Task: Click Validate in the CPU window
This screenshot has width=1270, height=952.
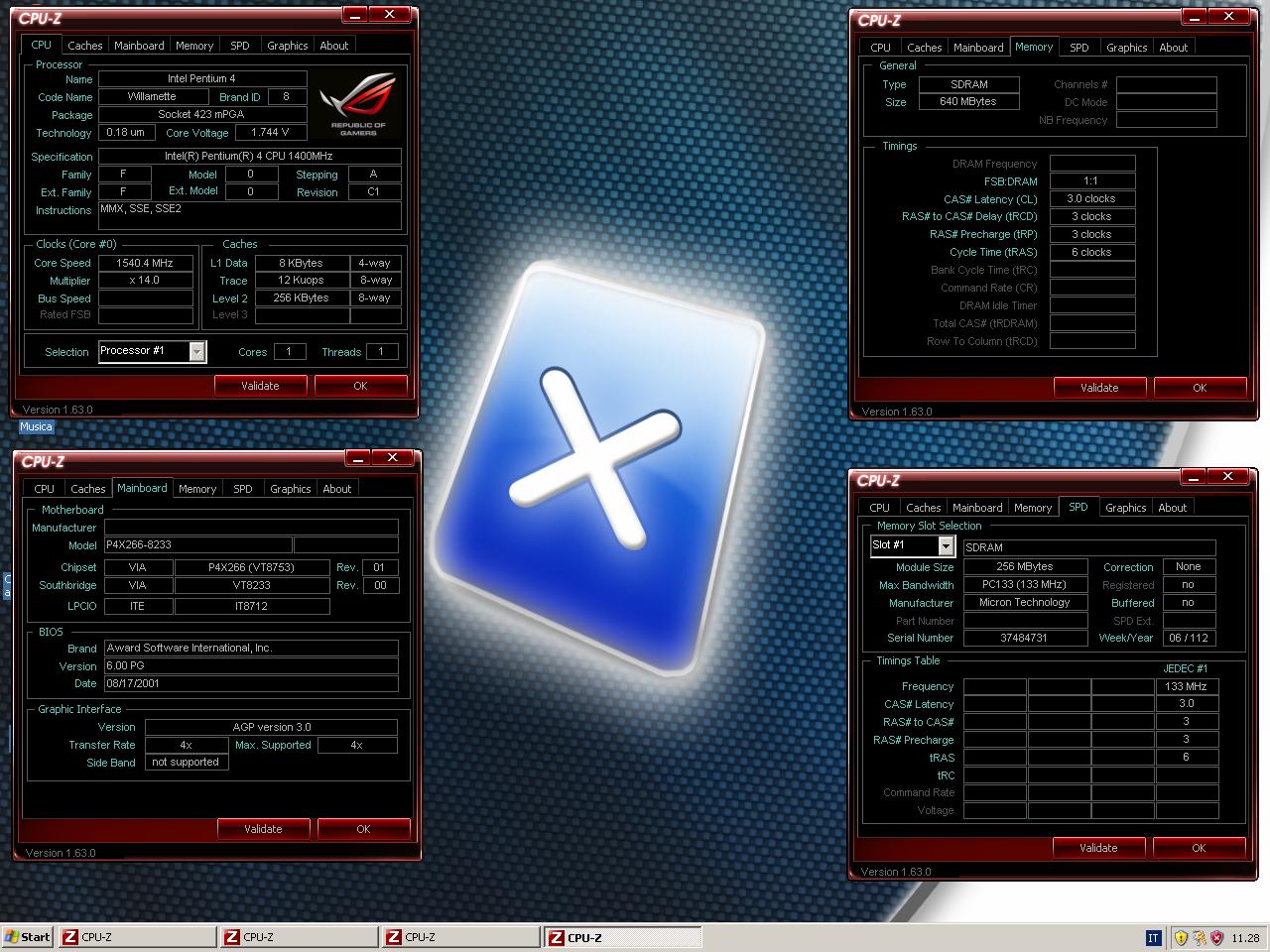Action: click(x=261, y=386)
